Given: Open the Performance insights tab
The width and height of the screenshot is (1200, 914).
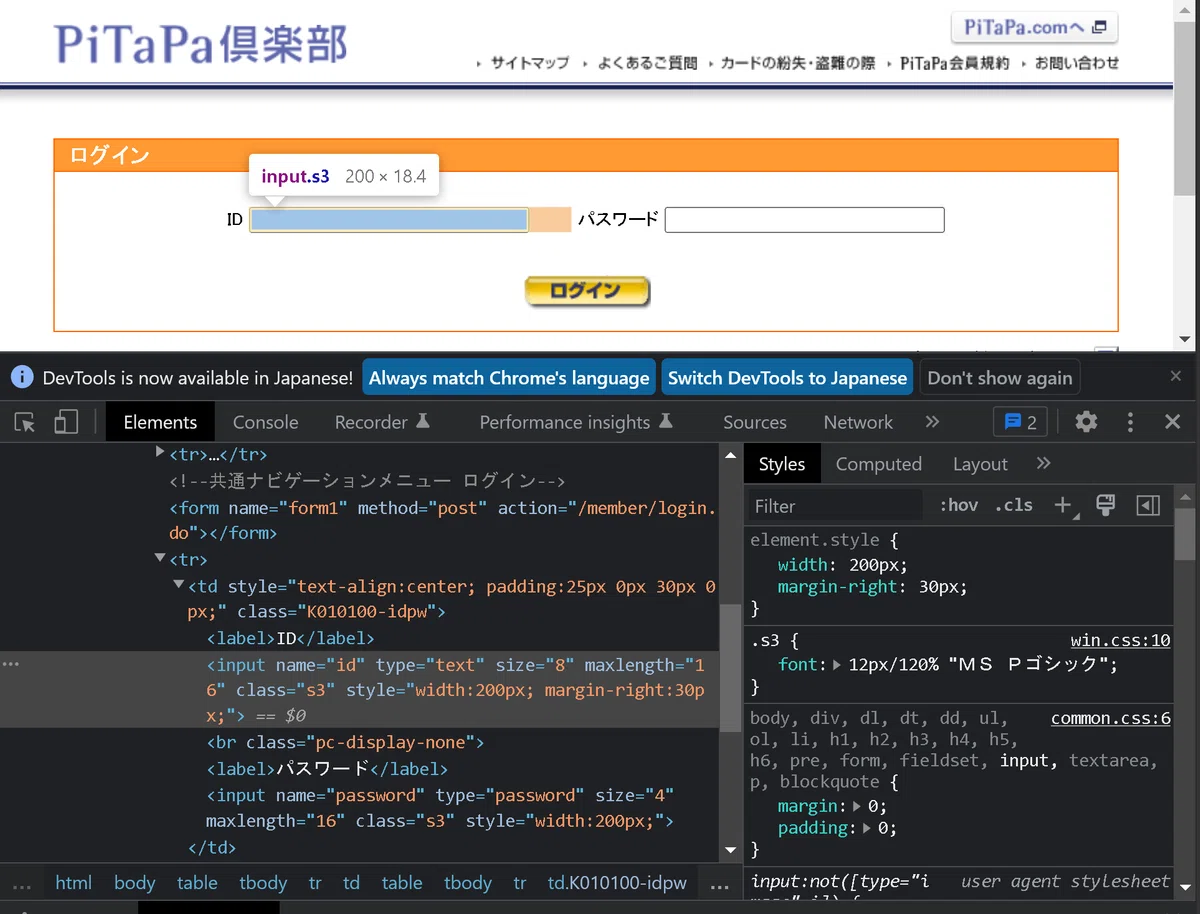Looking at the screenshot, I should click(576, 422).
